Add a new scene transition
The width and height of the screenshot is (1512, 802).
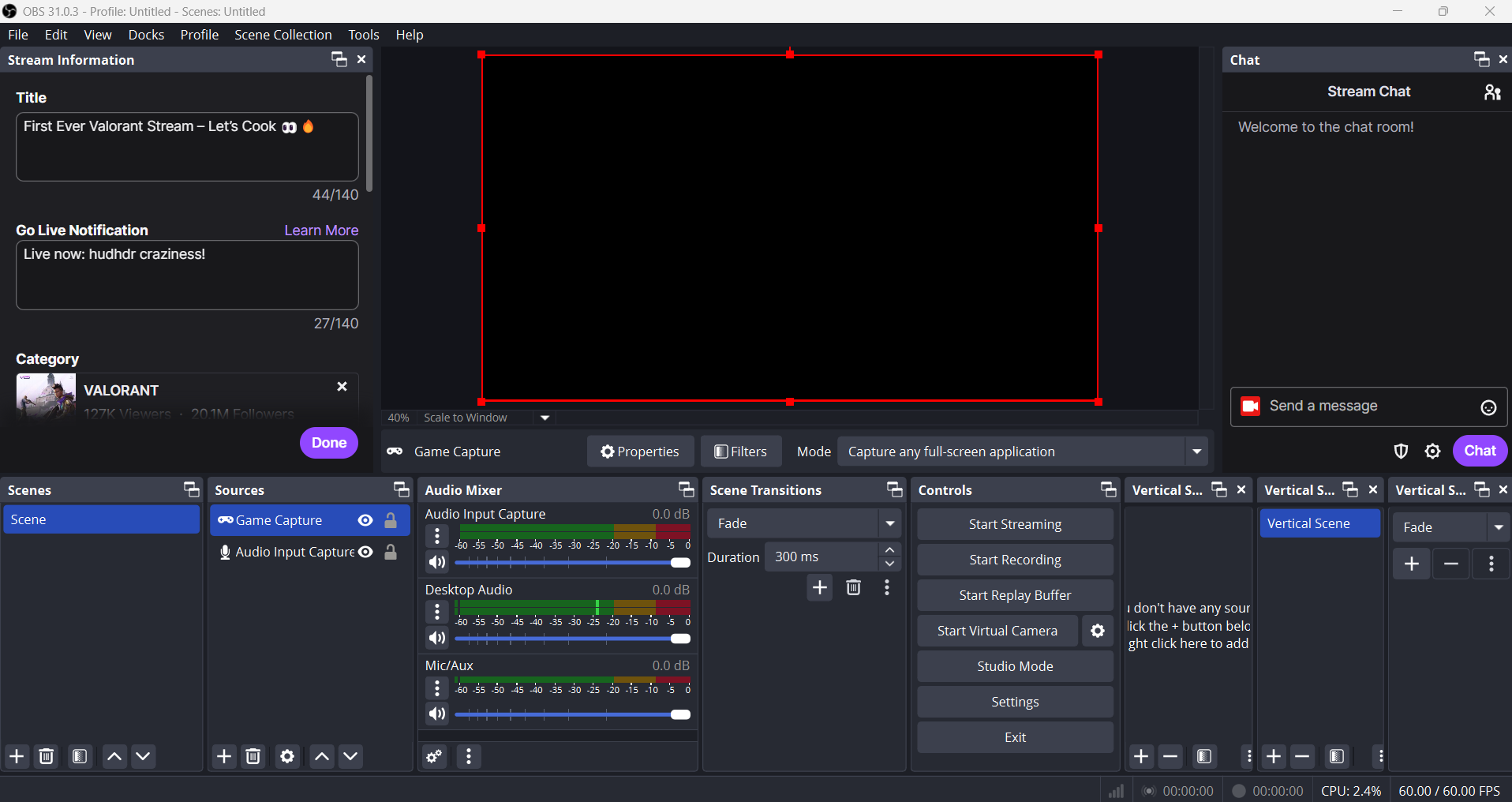[x=820, y=588]
